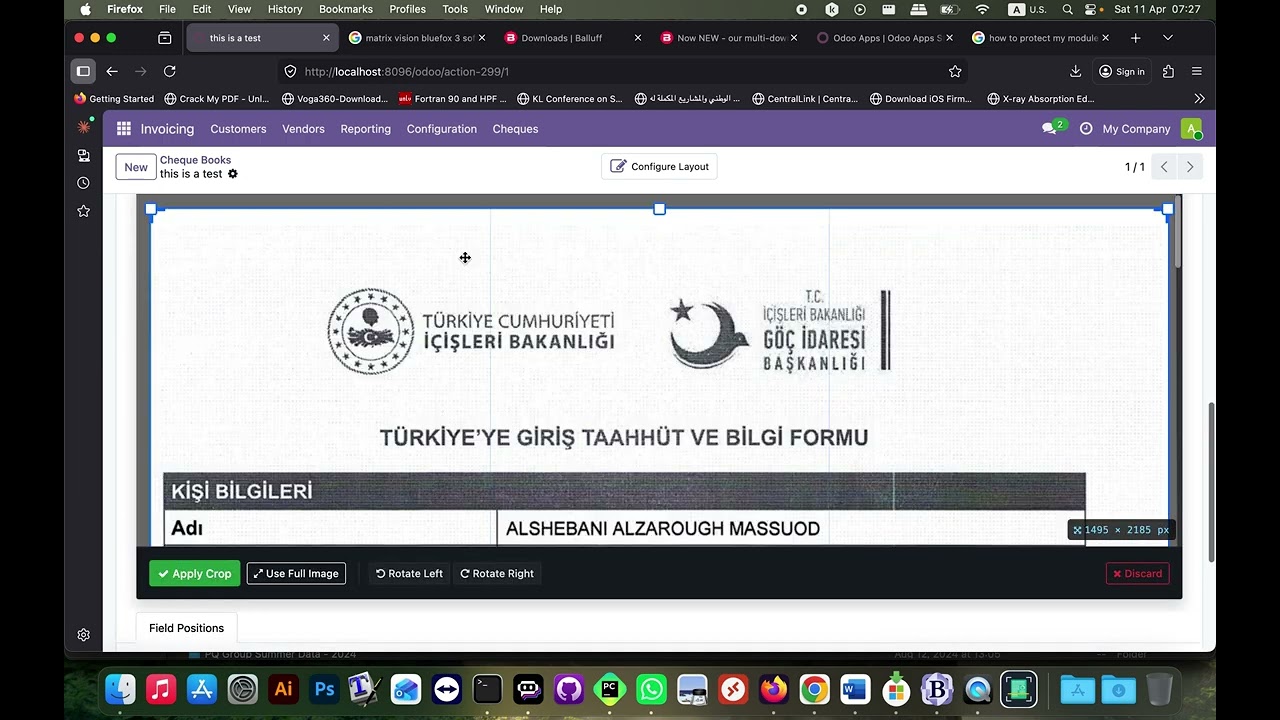Reload the page in Firefox
This screenshot has width=1280, height=720.
coord(170,71)
